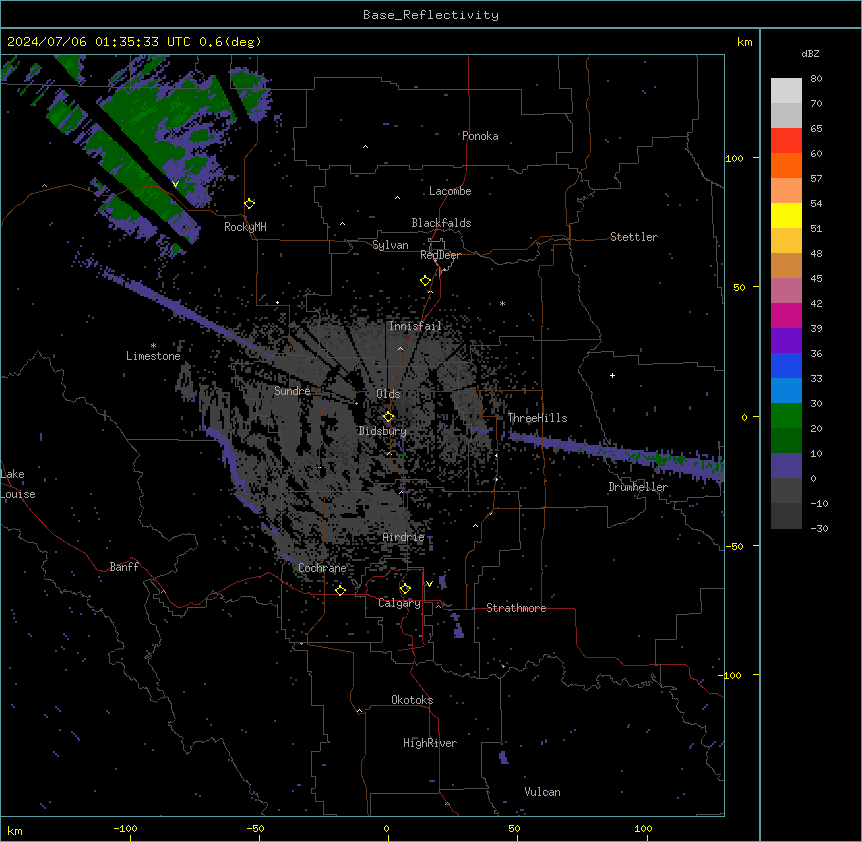Click the yellow diamond marker south of RedDeer
862x842 pixels.
pyautogui.click(x=426, y=281)
